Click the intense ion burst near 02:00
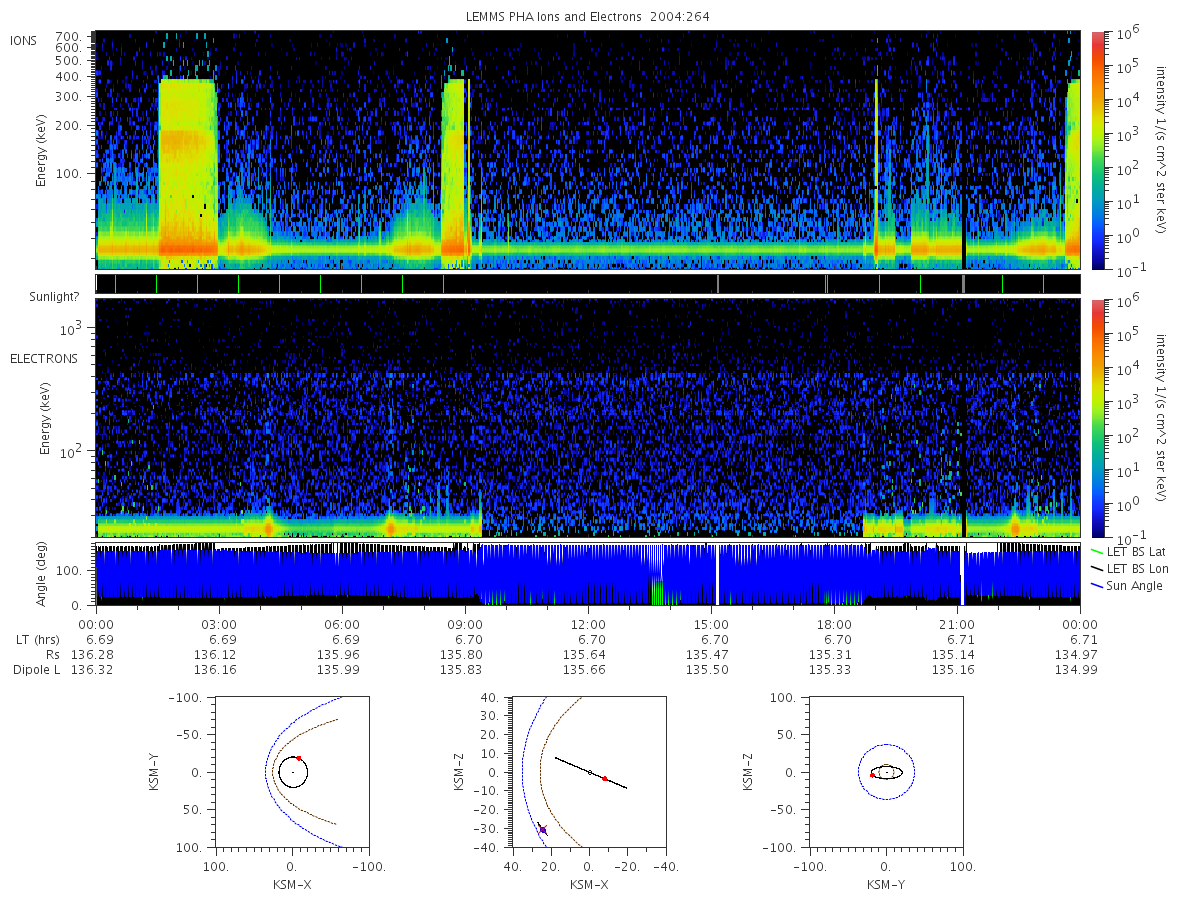Viewport: 1200px width, 900px height. (x=188, y=170)
